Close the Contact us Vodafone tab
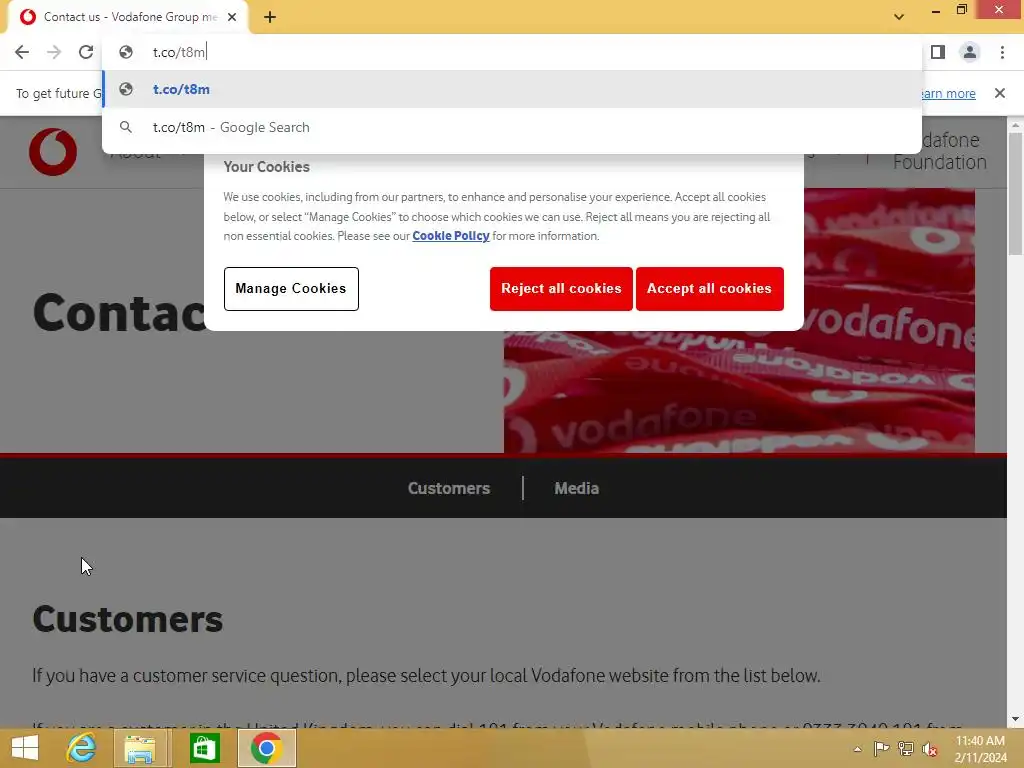 click(232, 17)
